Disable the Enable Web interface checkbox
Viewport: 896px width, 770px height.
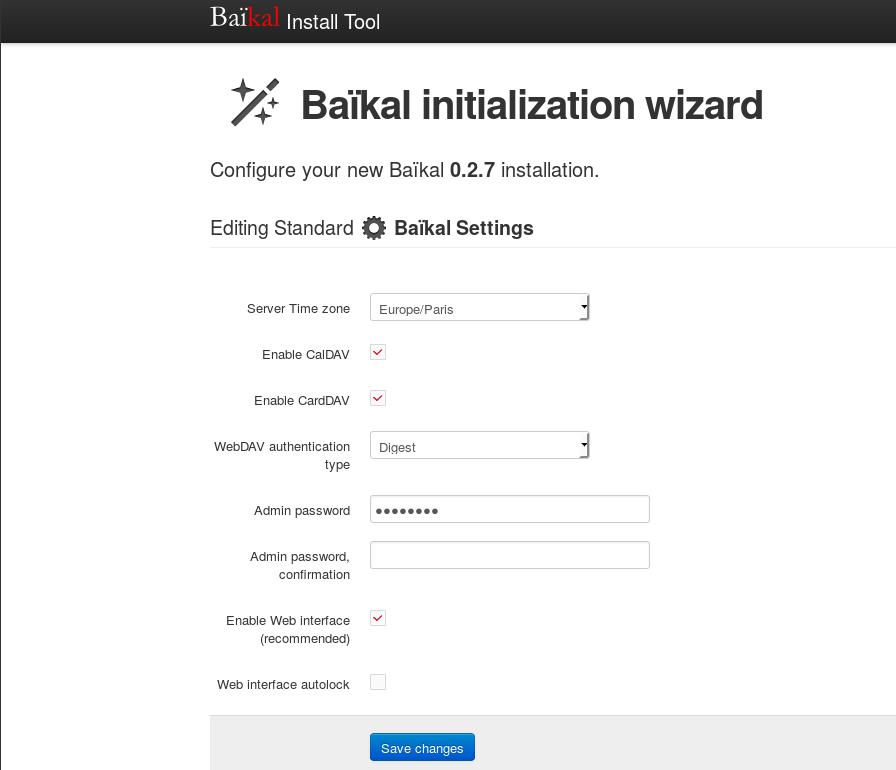[x=378, y=618]
